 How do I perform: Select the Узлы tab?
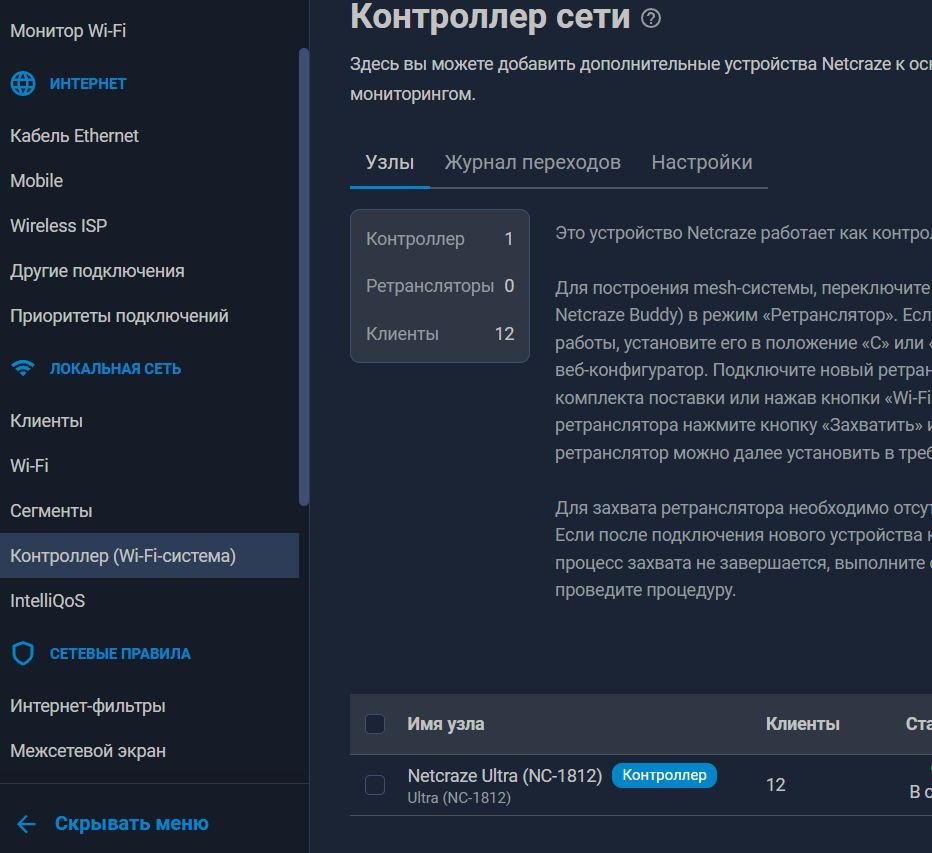click(x=390, y=162)
